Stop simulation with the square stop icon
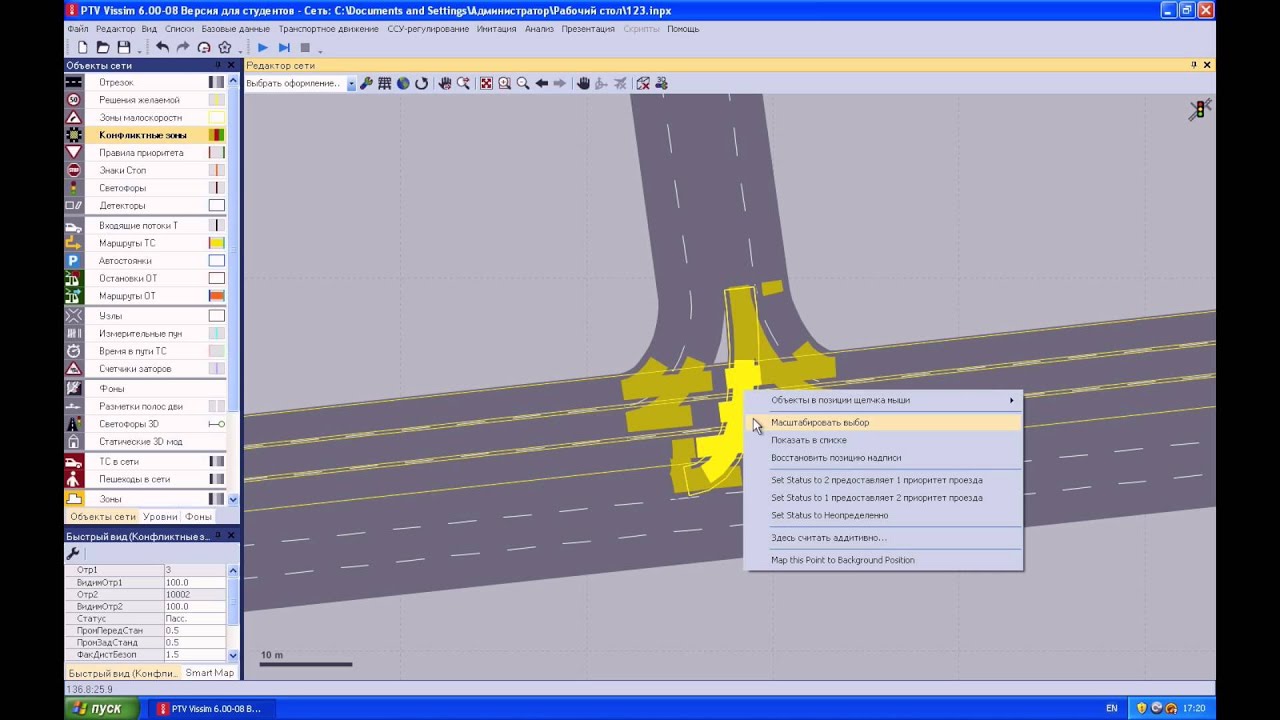 305,47
